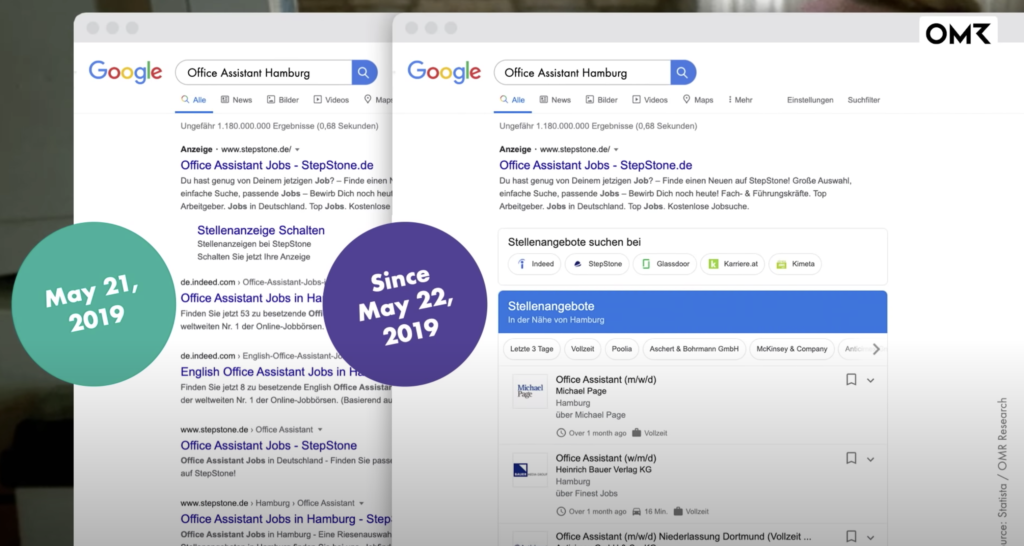Open dropdown beside stepstone.de › Hamburg › Office Assistant
Image resolution: width=1024 pixels, height=546 pixels.
pyautogui.click(x=361, y=504)
